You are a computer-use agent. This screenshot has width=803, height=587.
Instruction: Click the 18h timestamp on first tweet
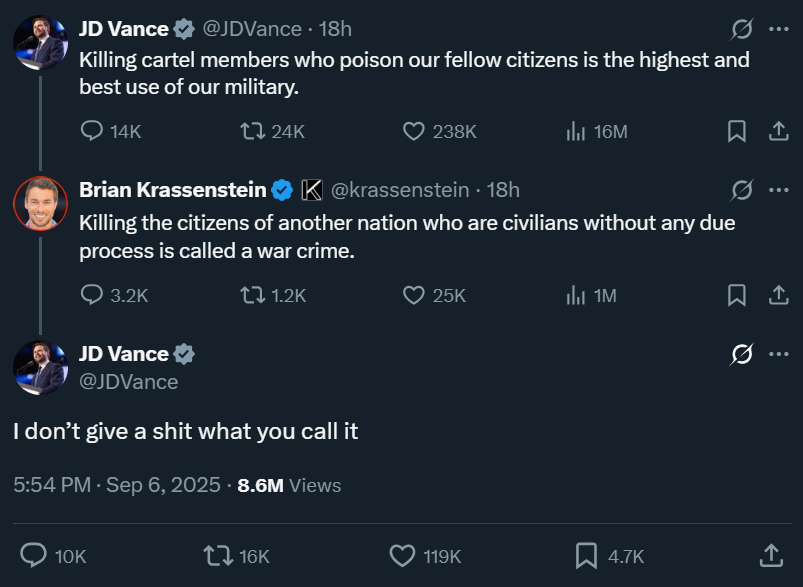coord(335,29)
